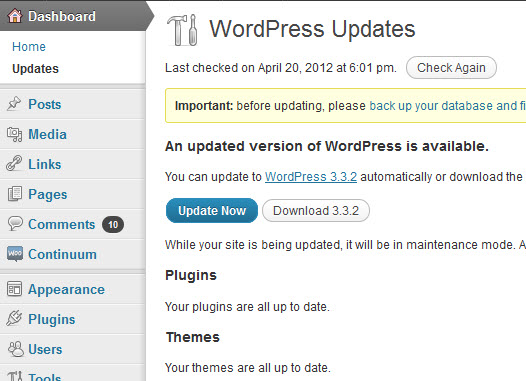The height and width of the screenshot is (381, 526).
Task: Click the Media camera icon
Action: pyautogui.click(x=14, y=134)
